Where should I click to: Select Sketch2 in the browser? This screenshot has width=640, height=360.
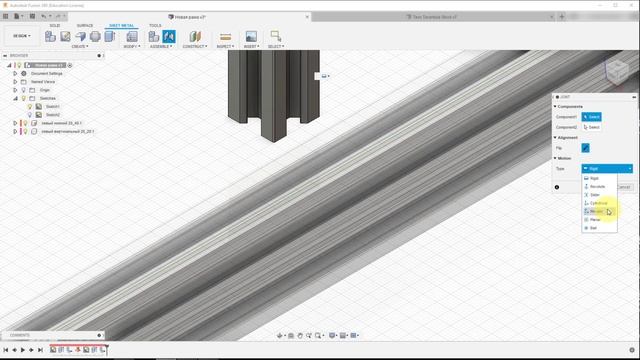pos(53,115)
